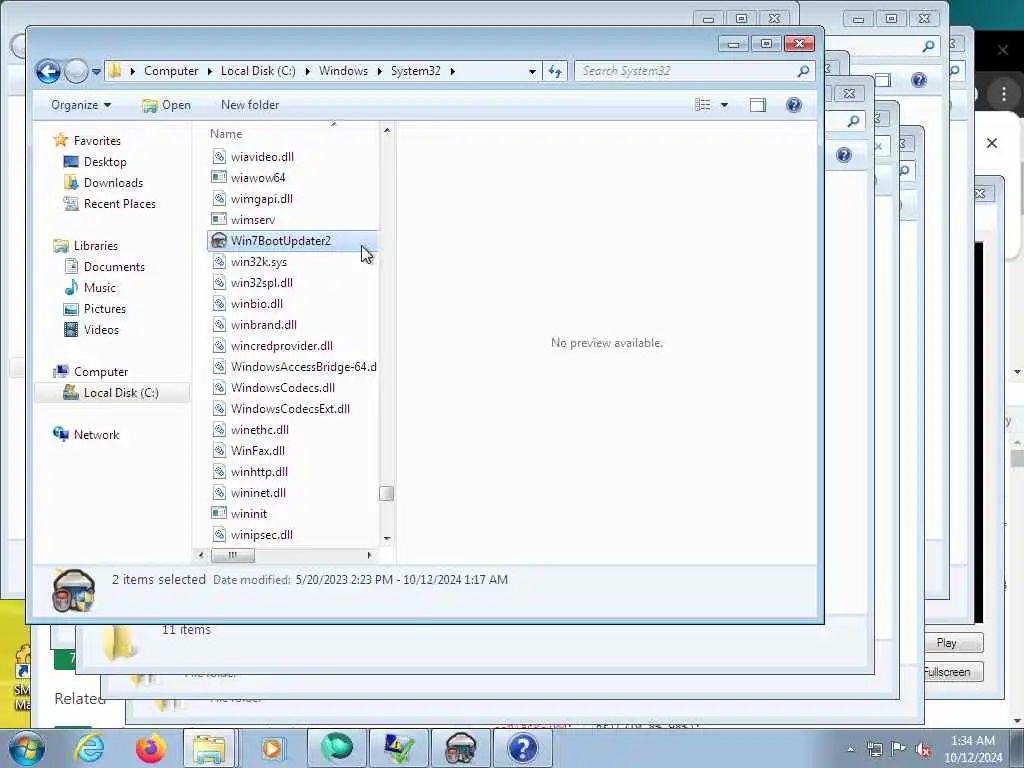Open the Documents library
The width and height of the screenshot is (1024, 768).
(114, 266)
